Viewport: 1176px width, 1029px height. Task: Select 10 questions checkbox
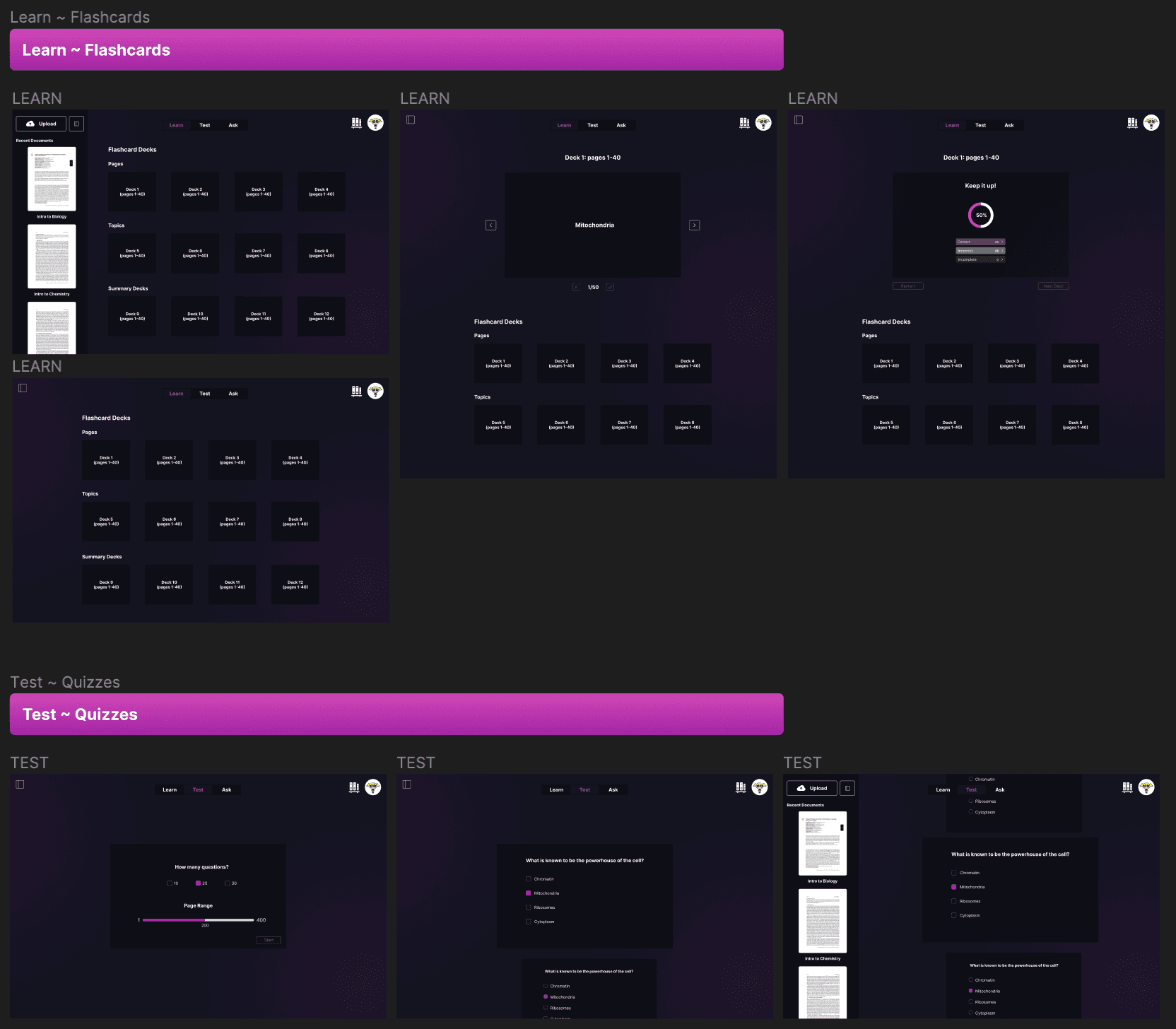click(x=169, y=883)
